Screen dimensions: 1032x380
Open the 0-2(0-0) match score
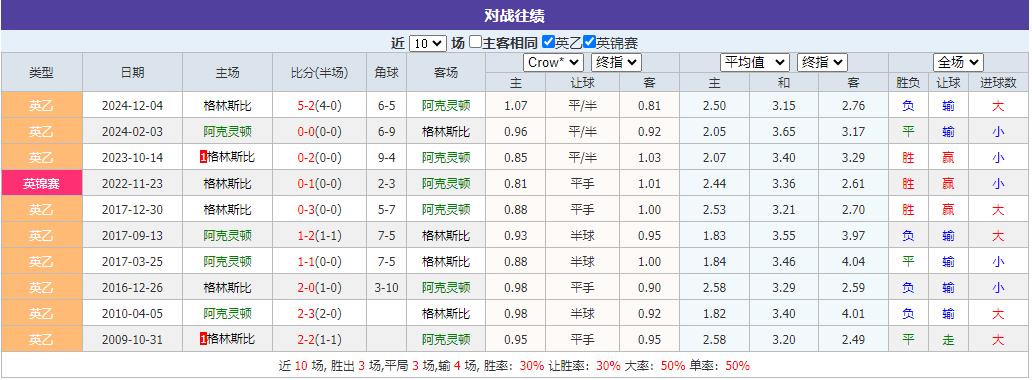point(319,157)
